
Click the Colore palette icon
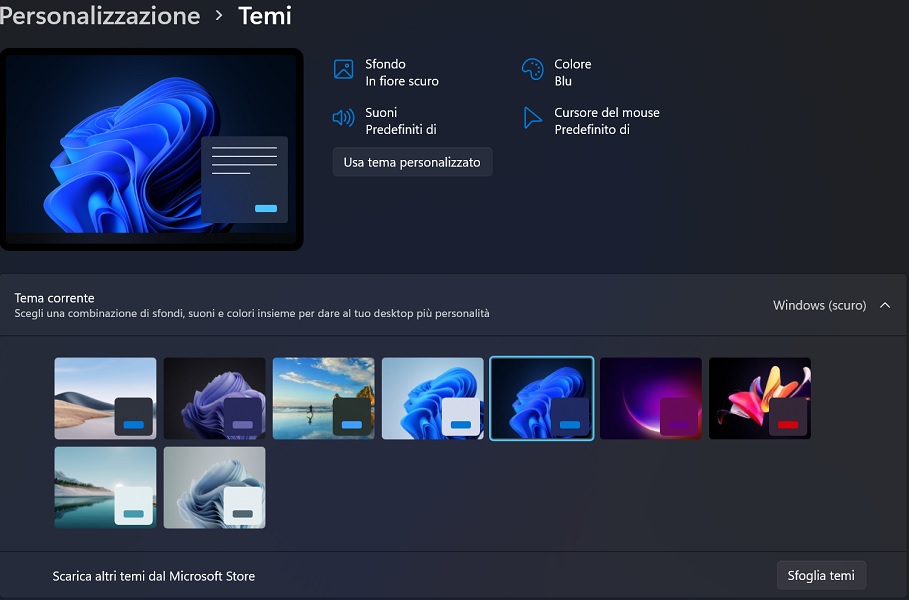click(x=532, y=69)
